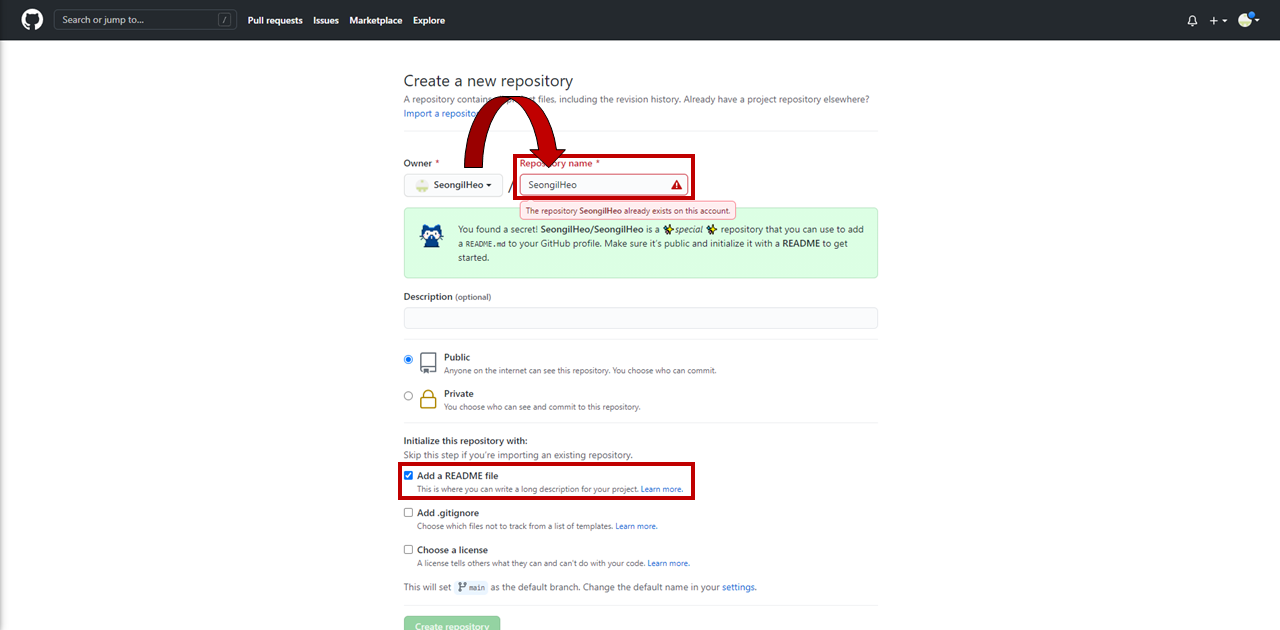The height and width of the screenshot is (630, 1280).
Task: Select the Private visibility option
Action: (408, 396)
